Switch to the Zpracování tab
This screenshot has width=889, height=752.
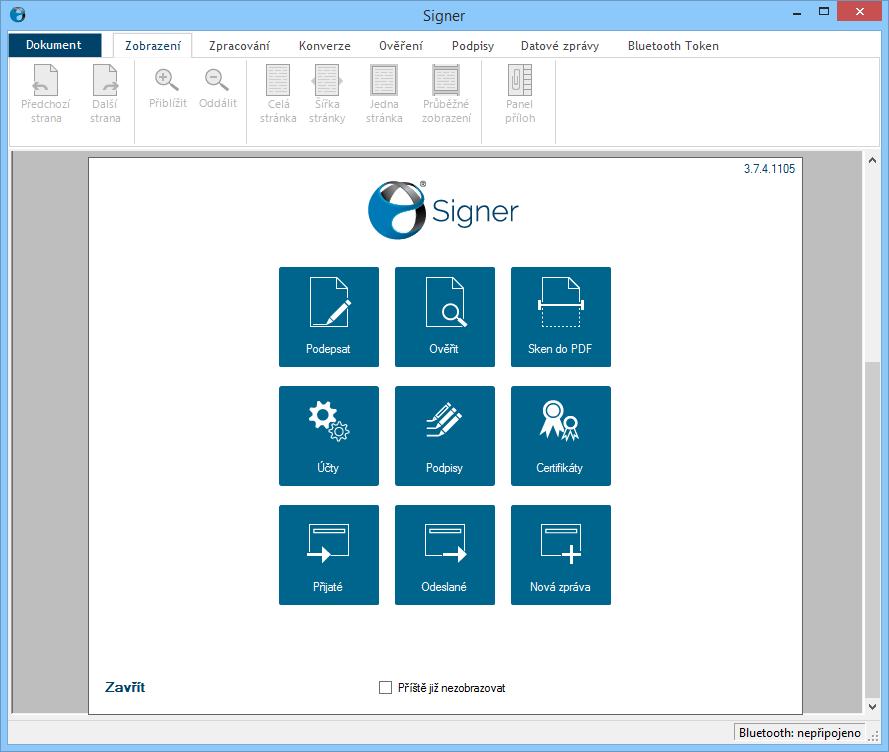239,45
